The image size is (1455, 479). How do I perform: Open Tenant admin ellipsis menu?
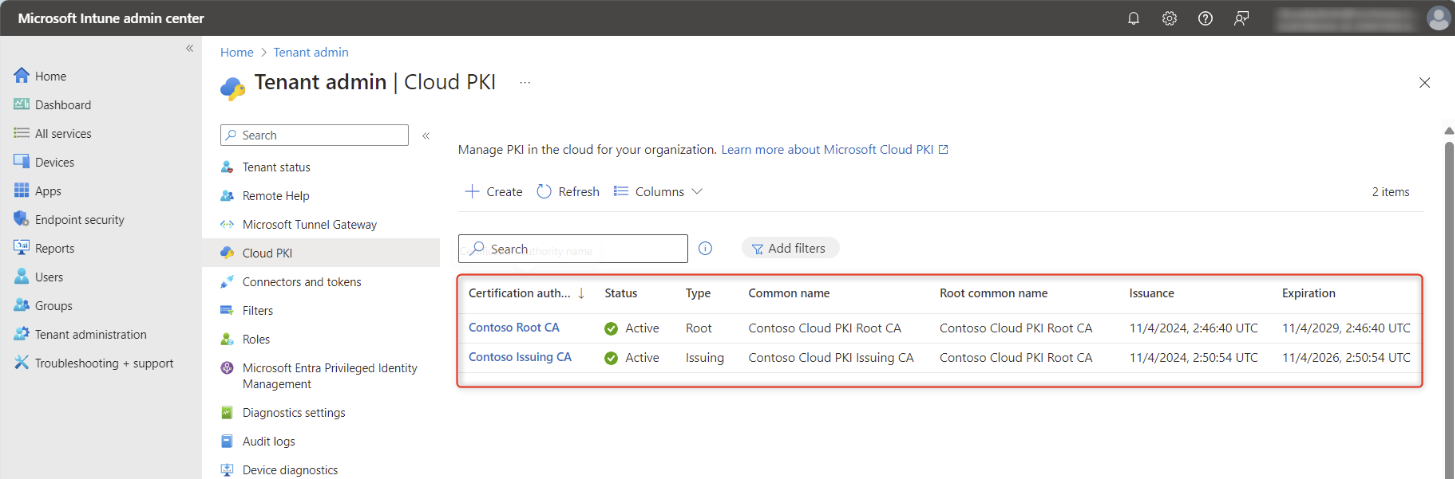(x=525, y=83)
